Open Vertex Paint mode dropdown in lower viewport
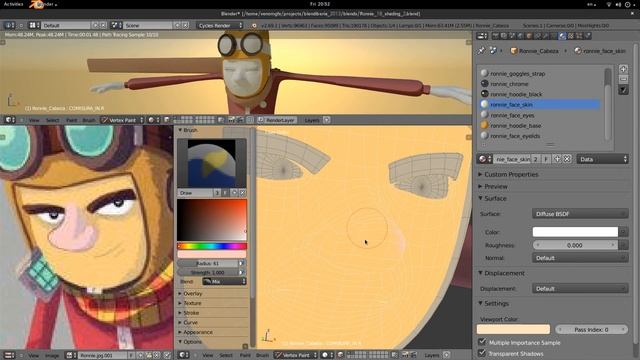 (x=296, y=355)
